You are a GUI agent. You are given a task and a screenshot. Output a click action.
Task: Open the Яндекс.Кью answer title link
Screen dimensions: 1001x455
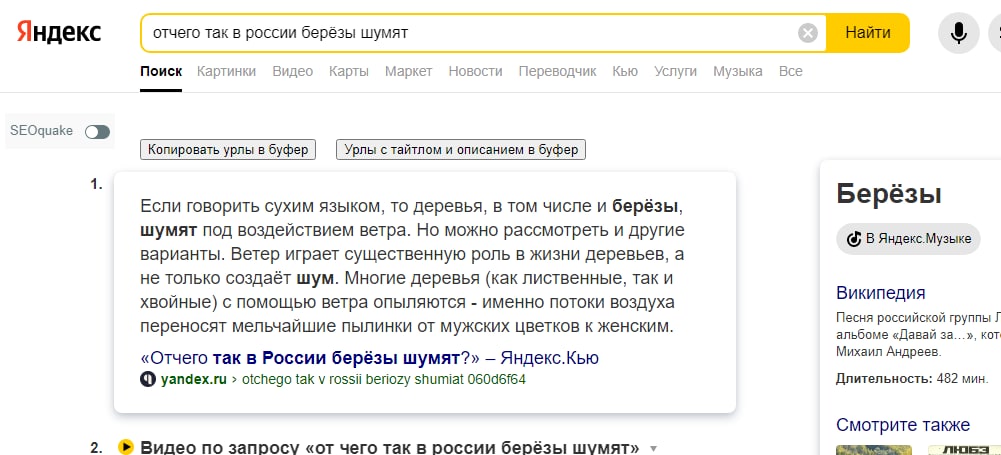(x=369, y=357)
